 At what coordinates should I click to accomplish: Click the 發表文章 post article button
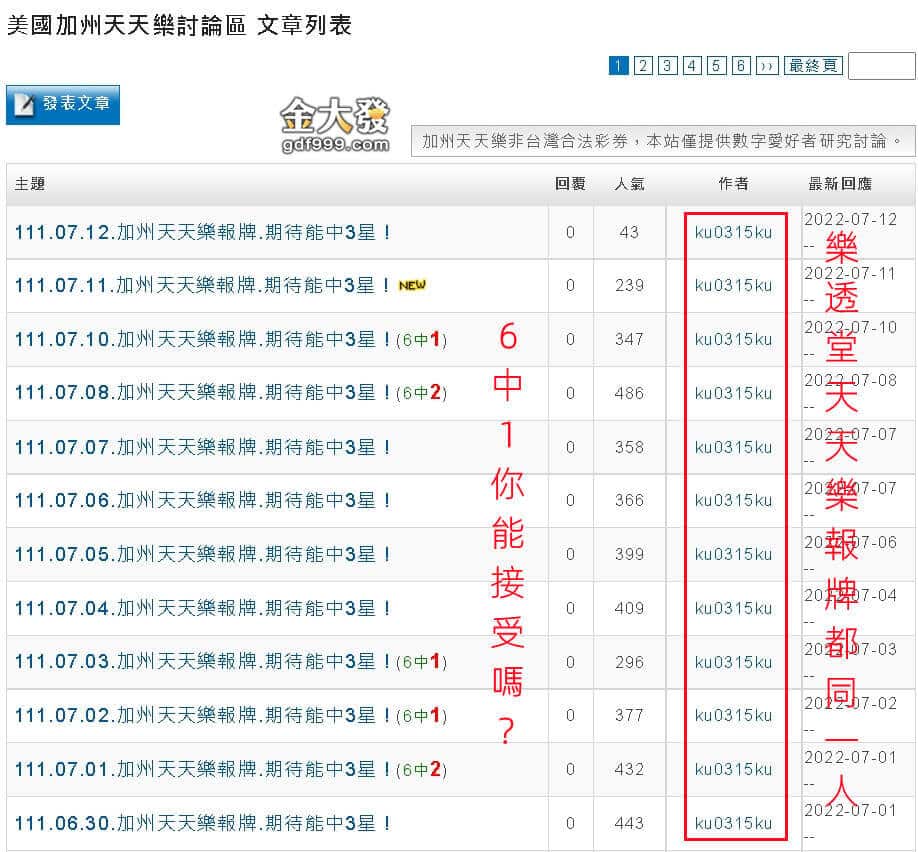63,105
